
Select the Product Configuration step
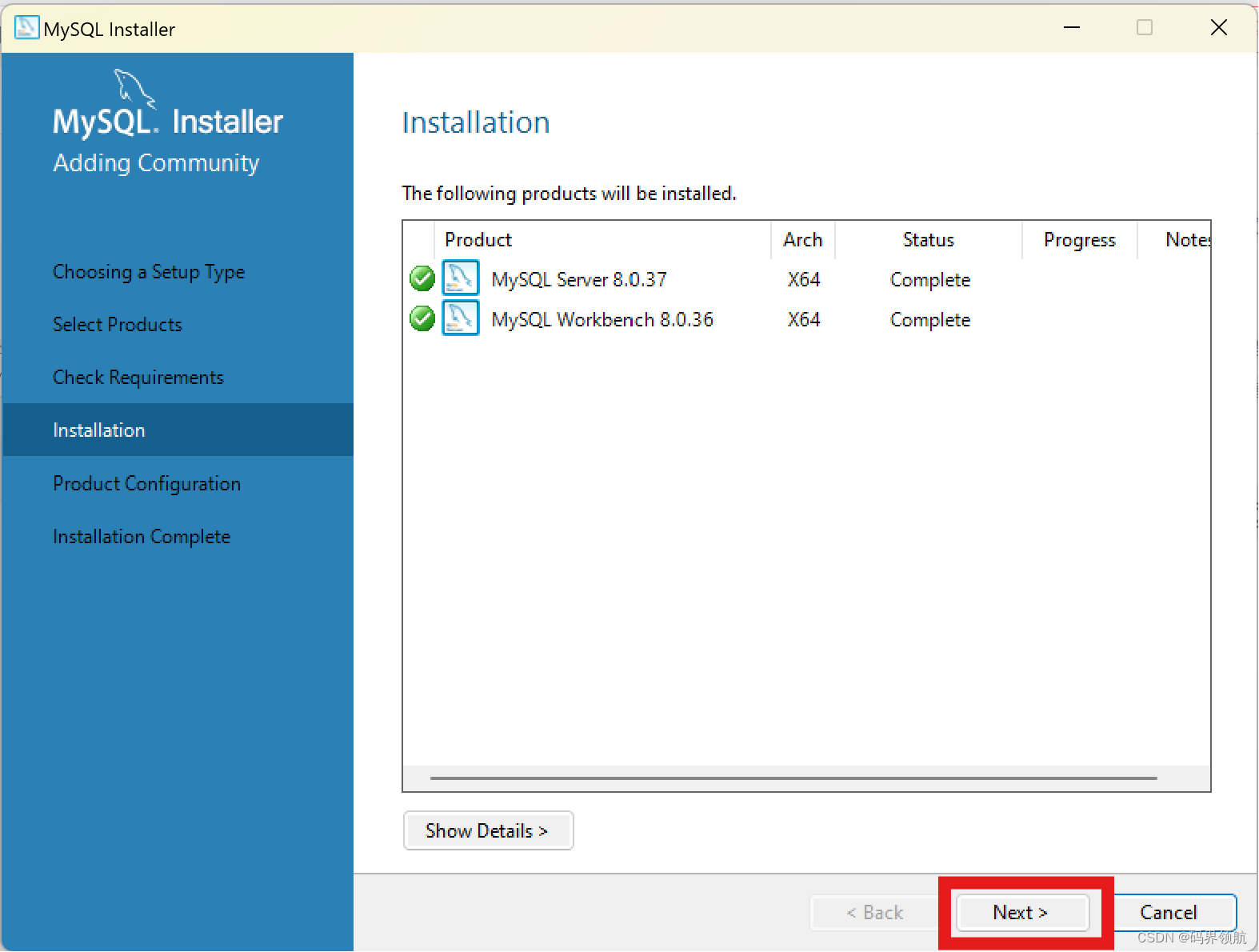(x=147, y=483)
